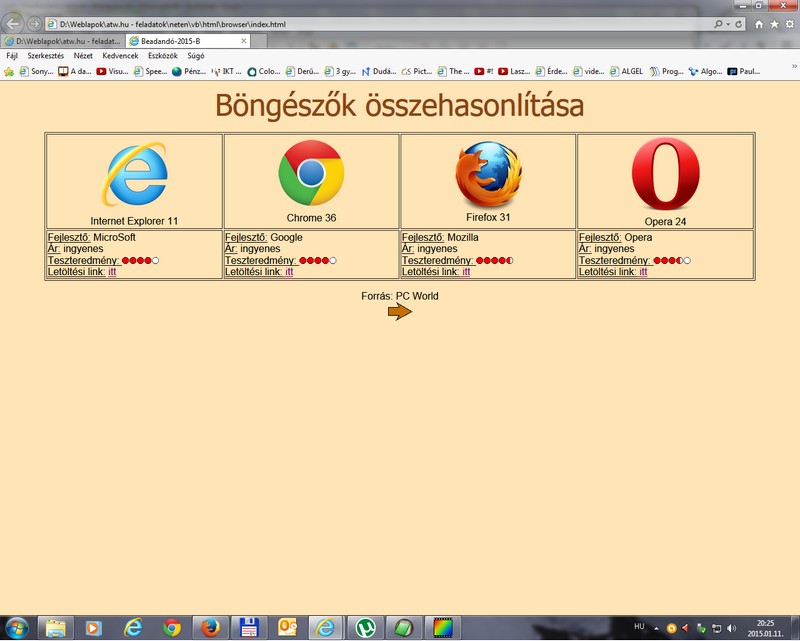The image size is (800, 641).
Task: Open the Dudá... bookmark
Action: [379, 71]
